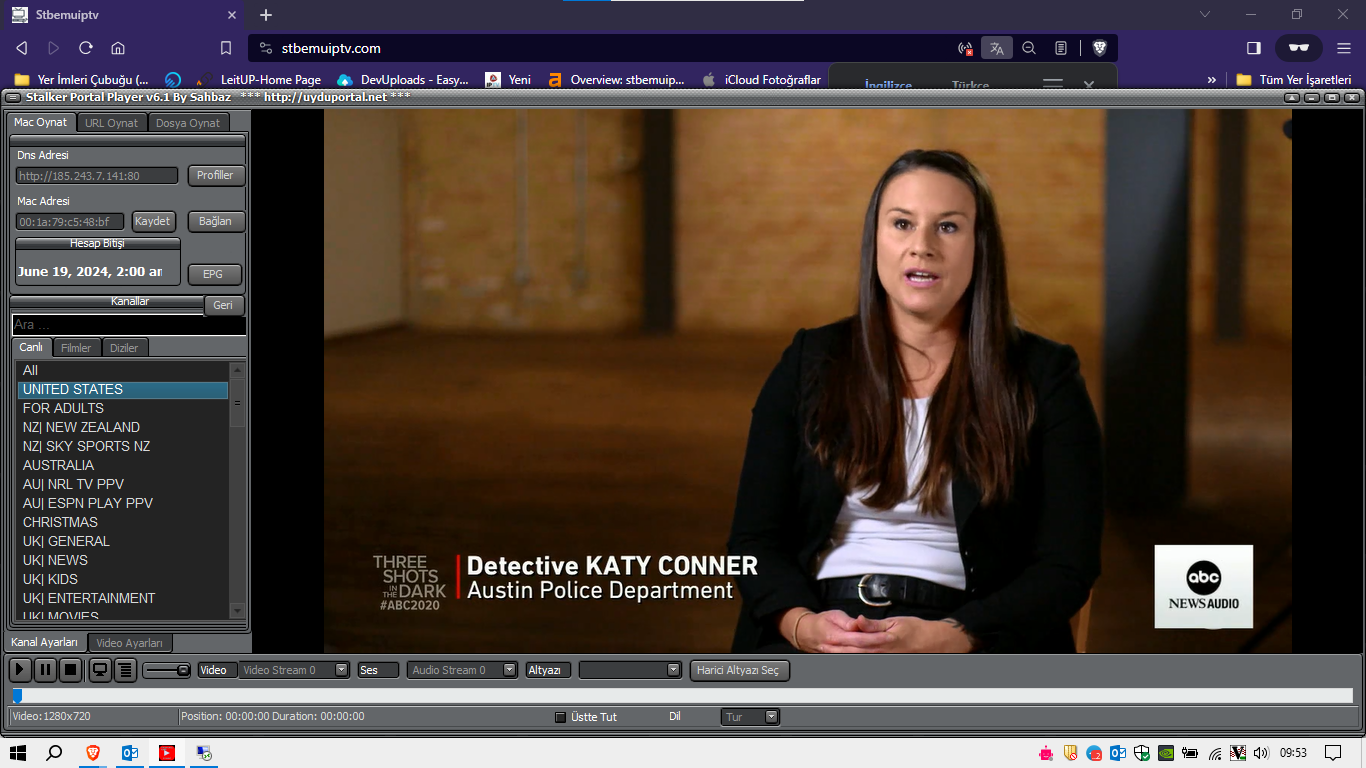Start playback with the Play button
Viewport: 1366px width, 768px height.
point(20,670)
